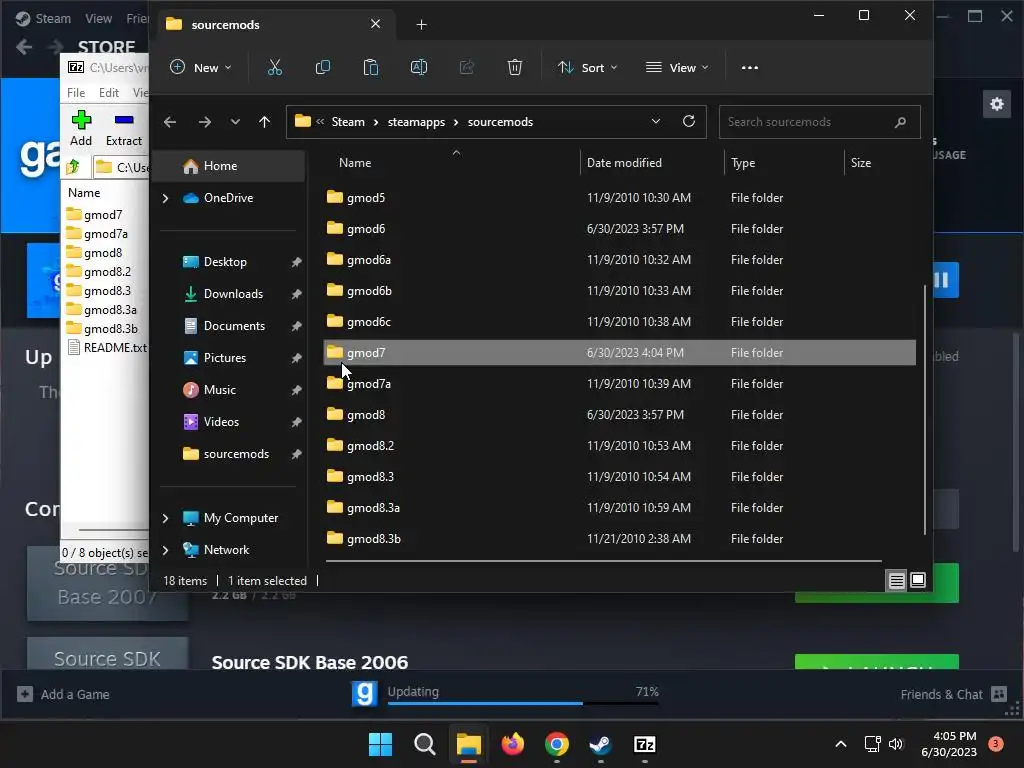The image size is (1024, 768).
Task: Open Firefox from the taskbar
Action: pyautogui.click(x=513, y=744)
